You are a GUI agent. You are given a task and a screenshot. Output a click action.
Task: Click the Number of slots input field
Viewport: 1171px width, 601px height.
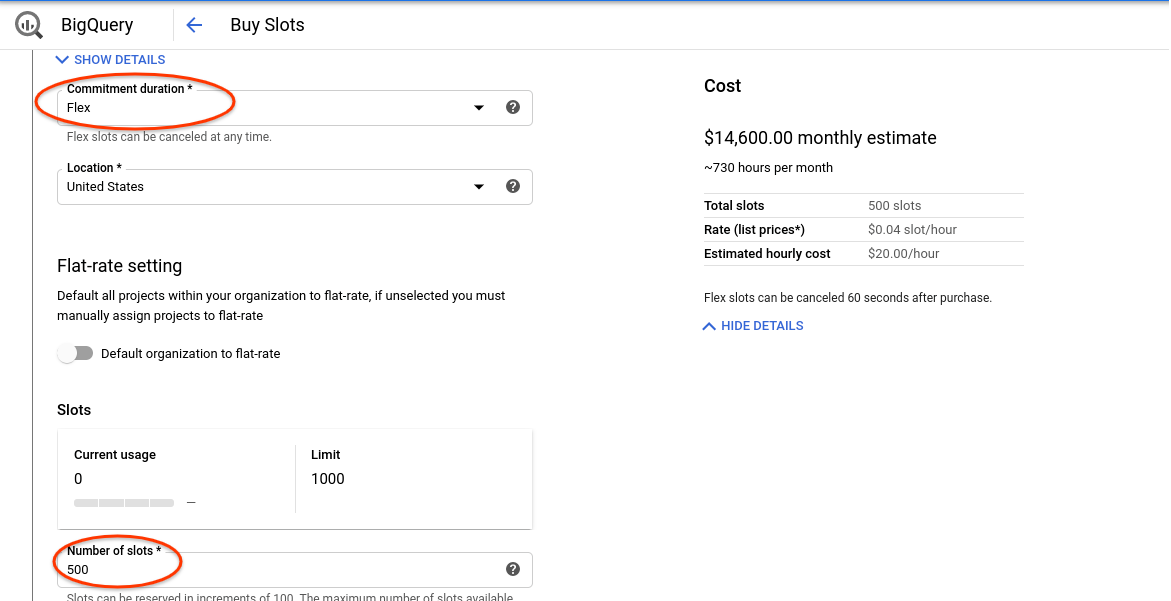click(280, 570)
